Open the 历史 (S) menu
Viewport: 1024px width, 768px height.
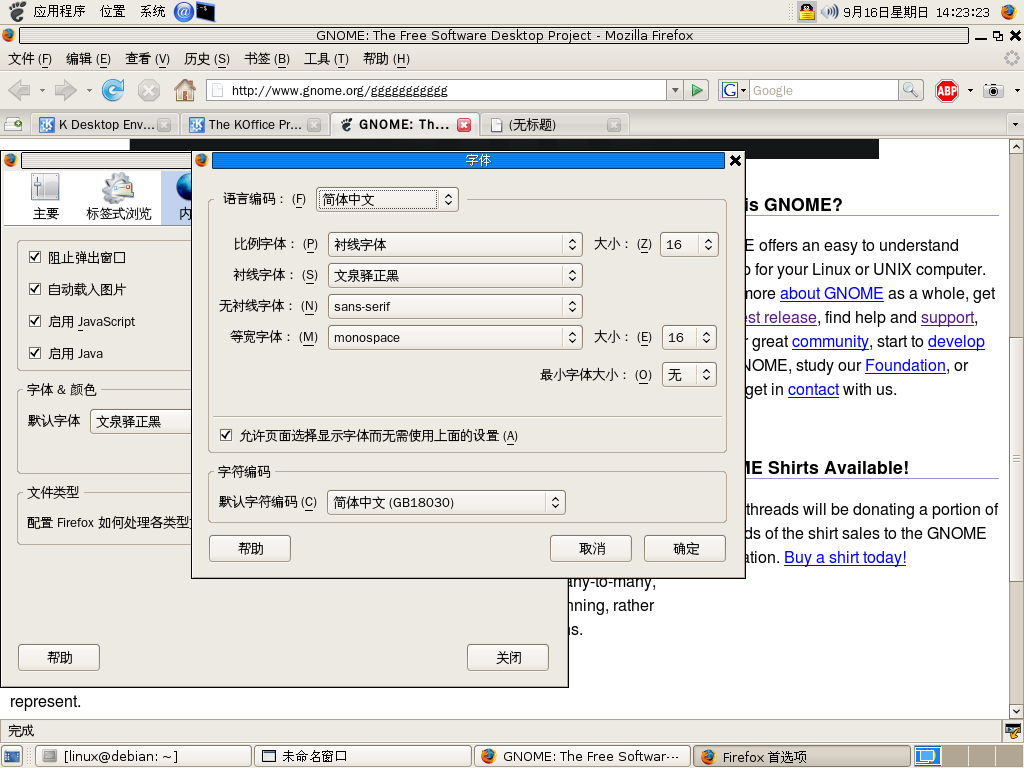coord(206,59)
